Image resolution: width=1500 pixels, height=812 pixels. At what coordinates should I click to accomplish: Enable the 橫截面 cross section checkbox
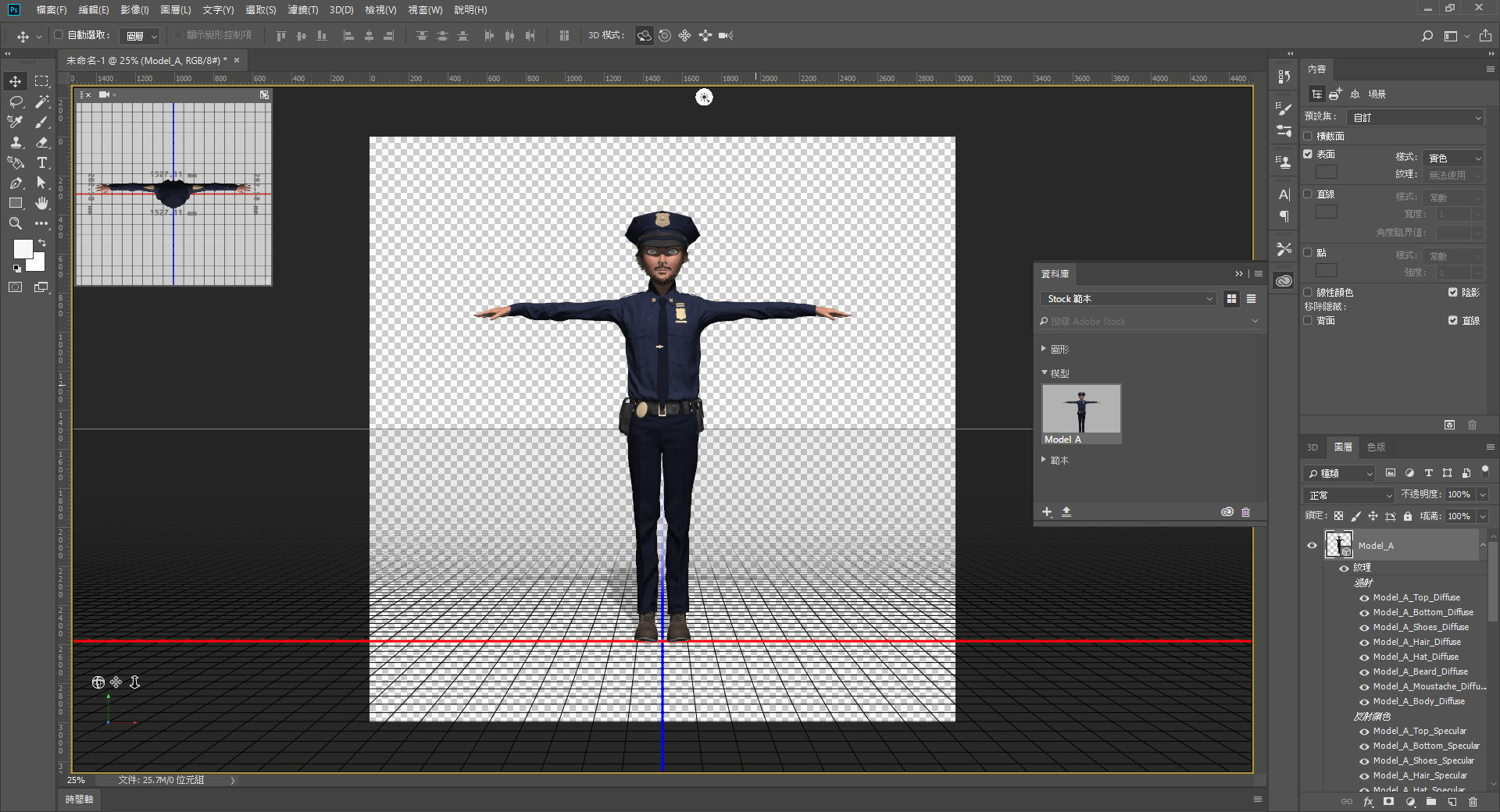click(1308, 136)
